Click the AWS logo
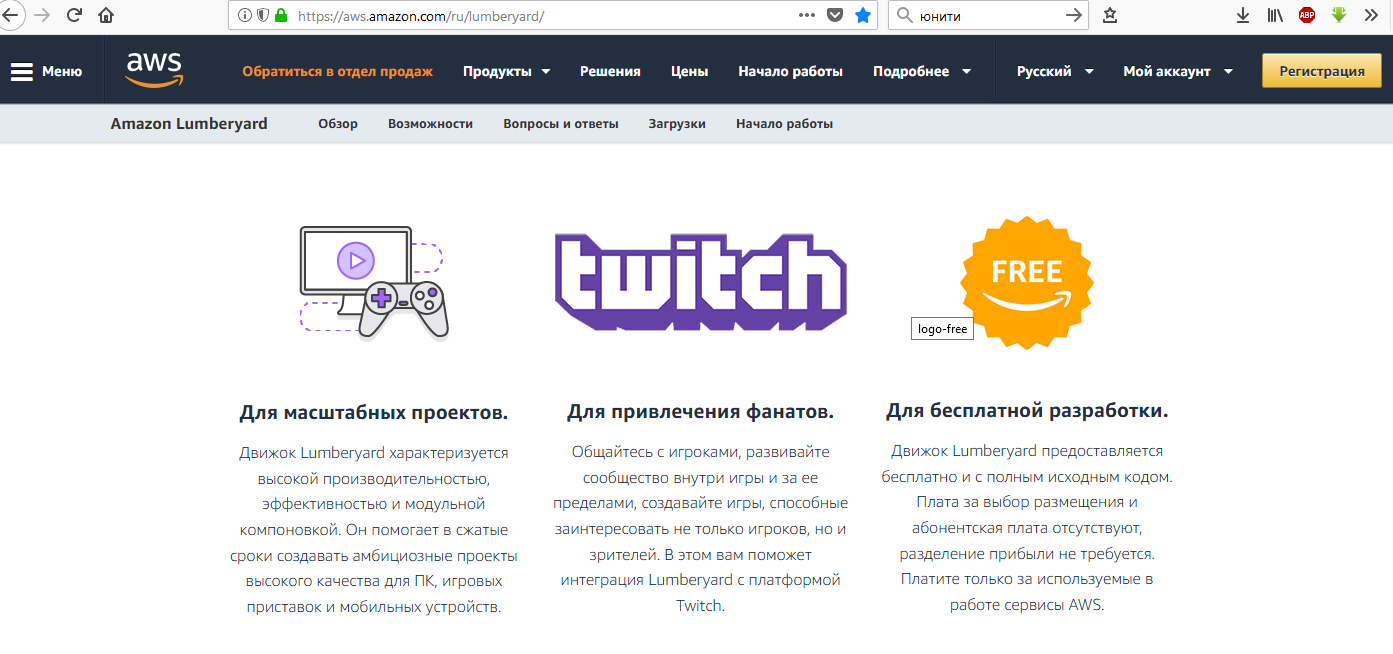Viewport: 1393px width, 654px height. coord(155,69)
